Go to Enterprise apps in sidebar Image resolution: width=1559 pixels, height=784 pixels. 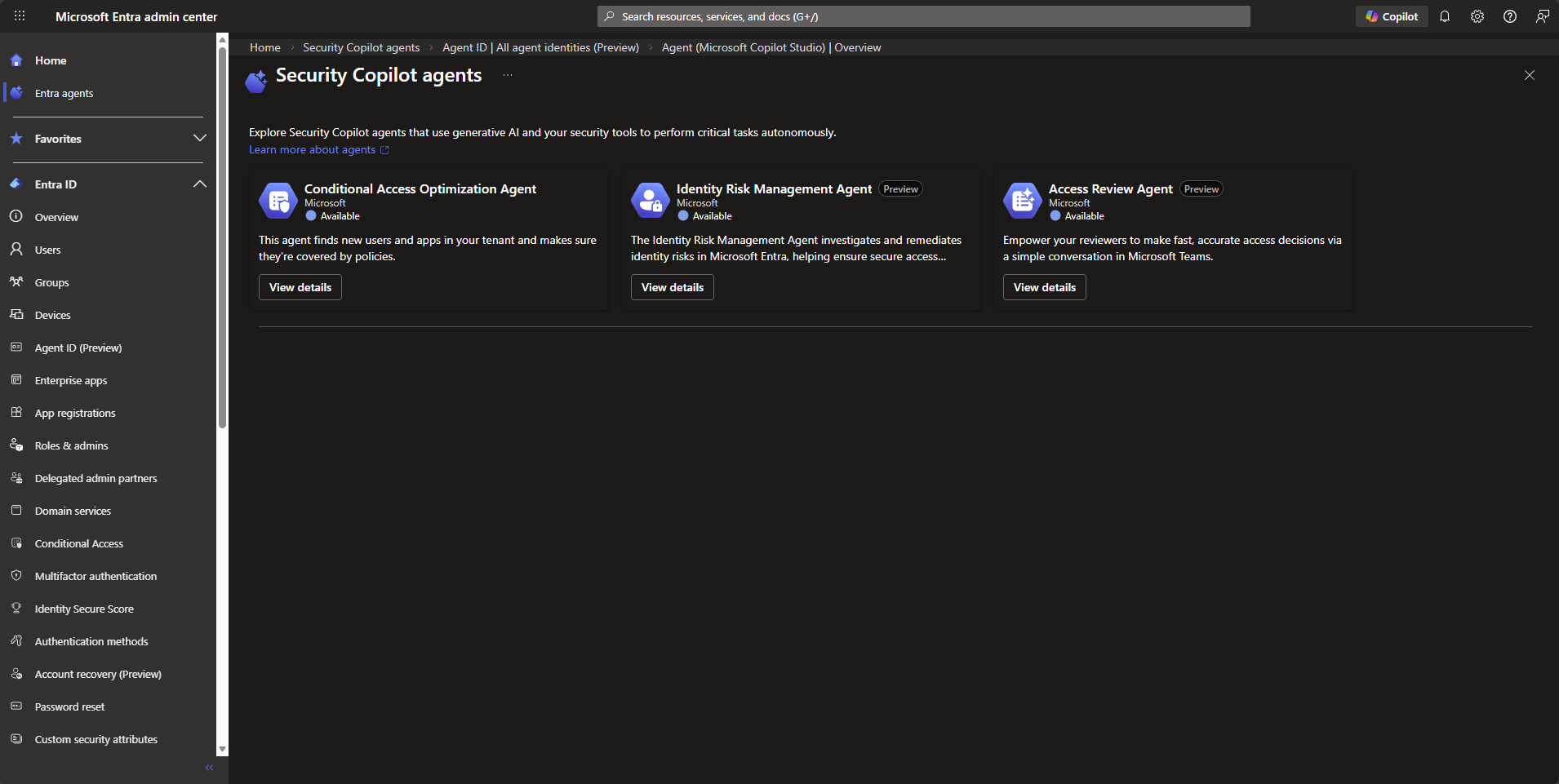coord(71,380)
